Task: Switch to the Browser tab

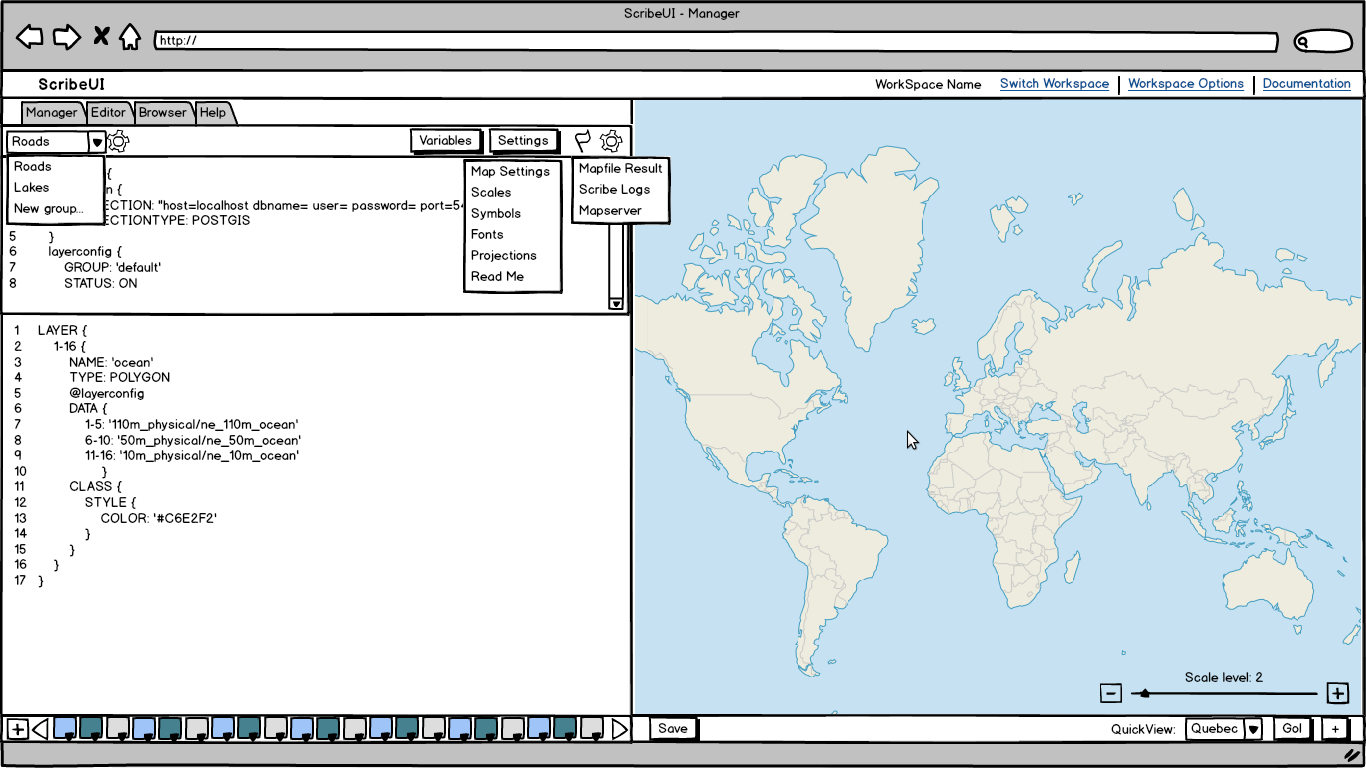Action: click(162, 112)
